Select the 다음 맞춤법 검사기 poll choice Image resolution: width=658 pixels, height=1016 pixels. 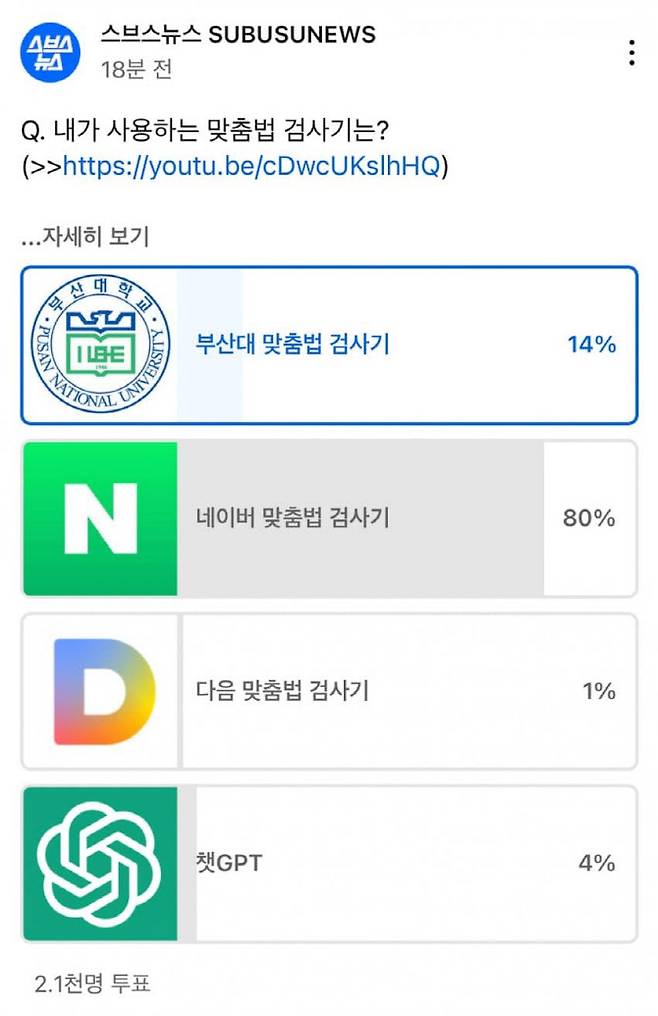[328, 690]
